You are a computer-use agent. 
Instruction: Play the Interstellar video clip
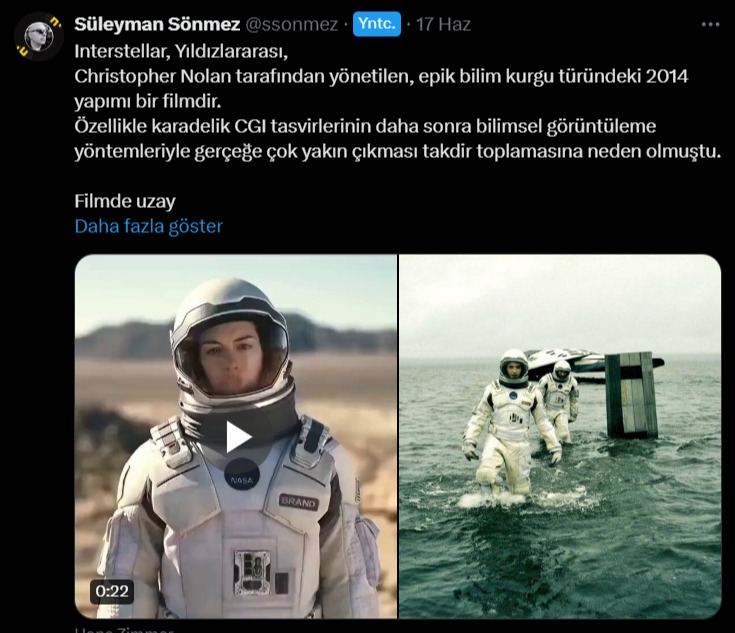pos(238,437)
